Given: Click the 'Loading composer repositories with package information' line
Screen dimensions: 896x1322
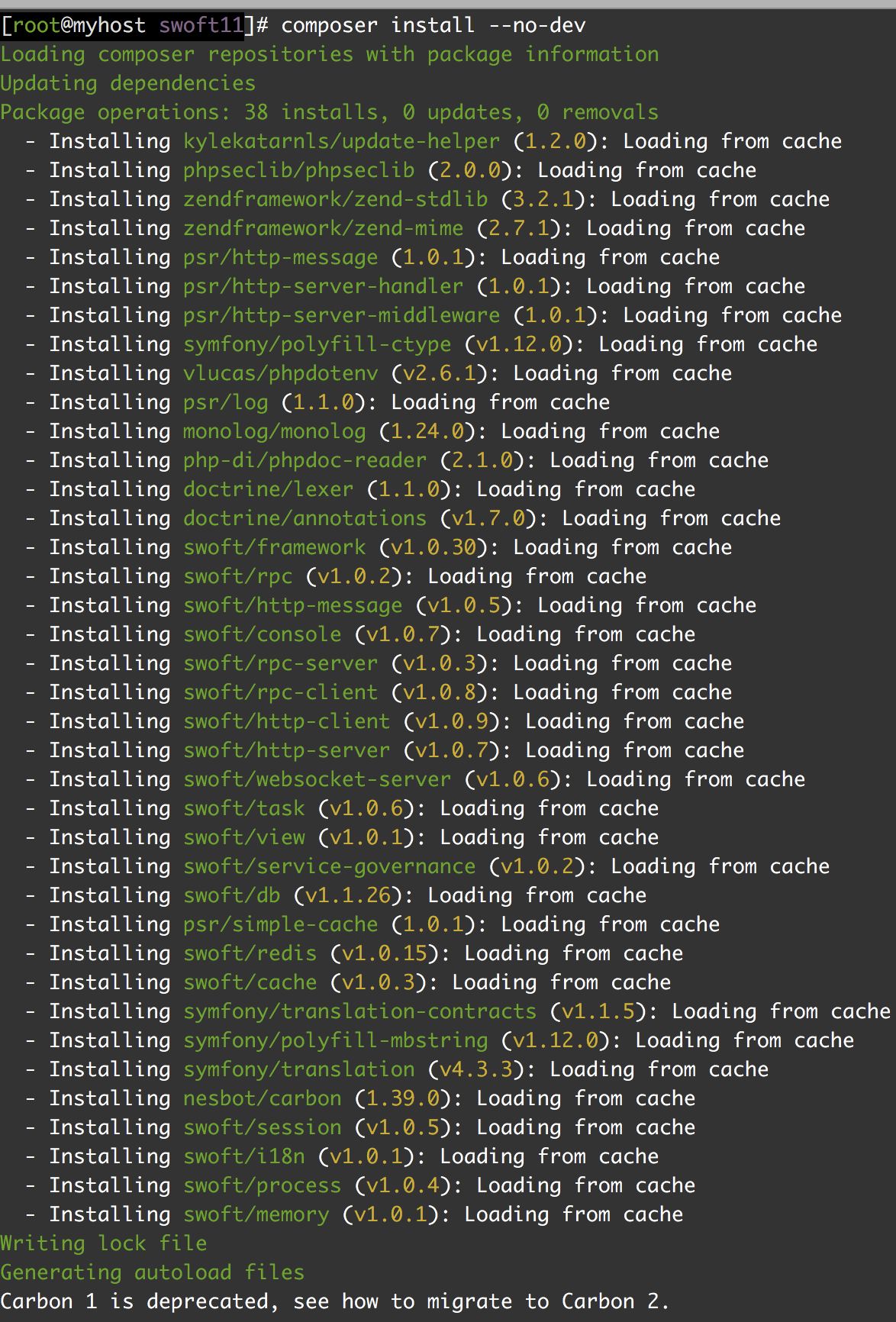Looking at the screenshot, I should [x=330, y=55].
